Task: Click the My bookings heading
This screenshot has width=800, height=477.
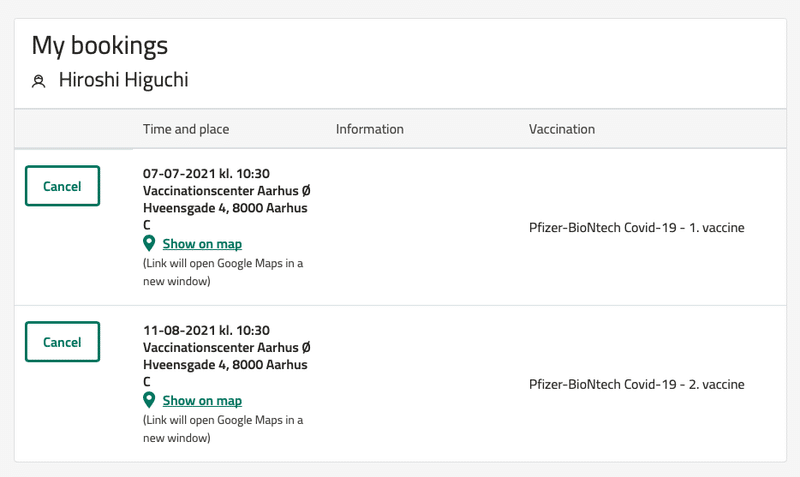Action: pyautogui.click(x=99, y=45)
